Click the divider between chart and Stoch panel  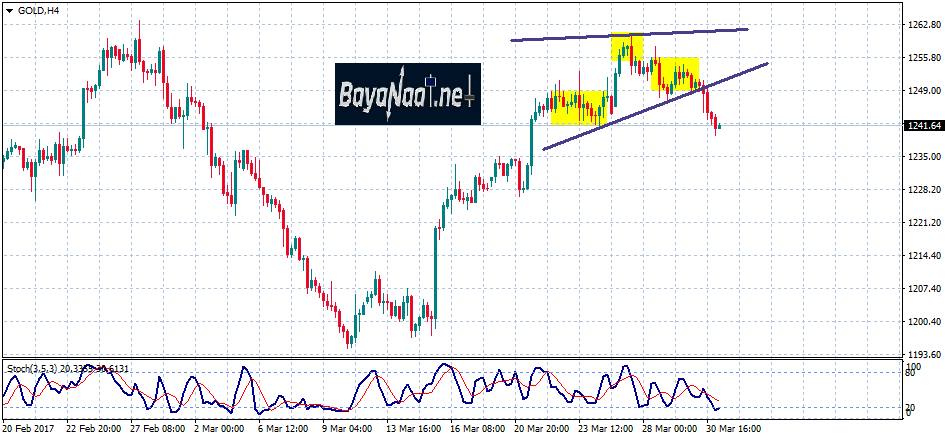pos(450,358)
